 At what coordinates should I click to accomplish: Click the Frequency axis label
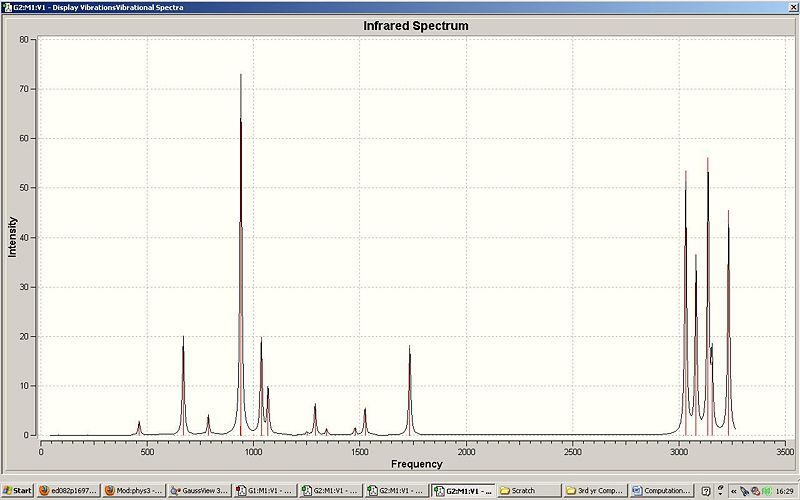(x=416, y=464)
